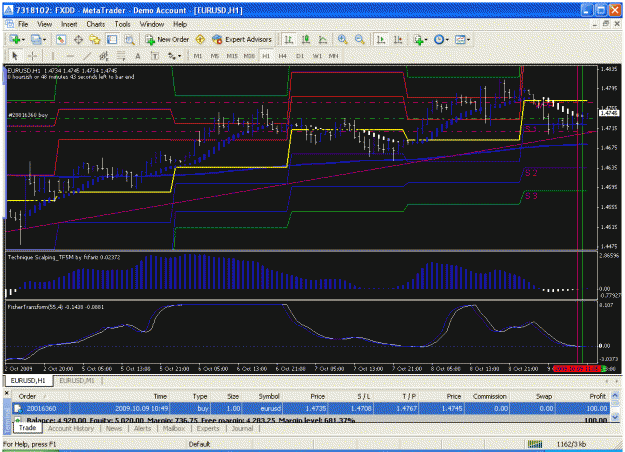Image resolution: width=625 pixels, height=452 pixels.
Task: Switch timeframe to M15
Action: click(x=232, y=56)
